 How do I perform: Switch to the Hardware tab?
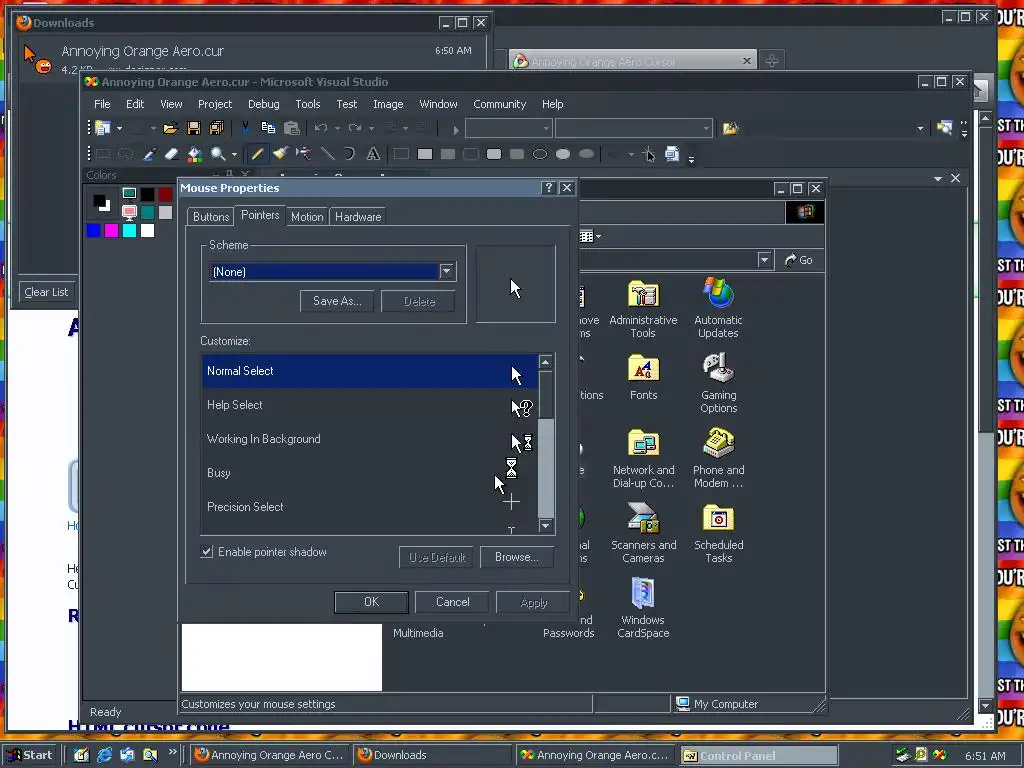point(358,217)
